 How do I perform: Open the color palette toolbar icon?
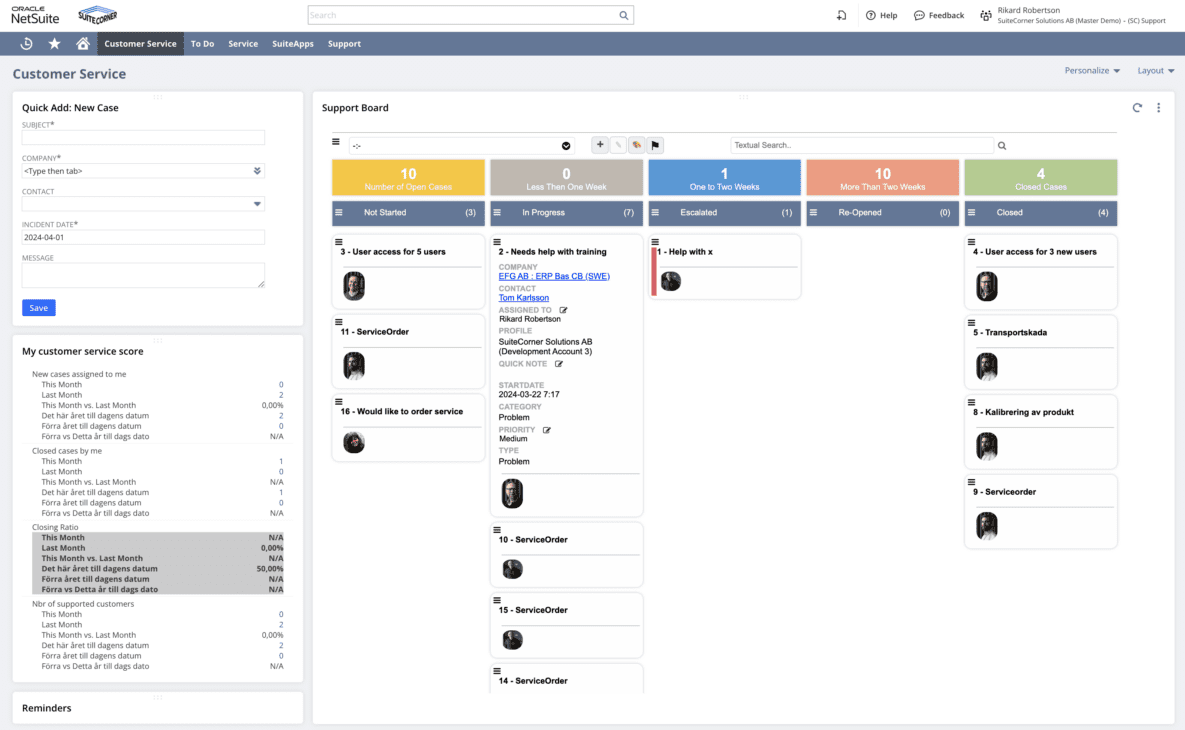636,144
